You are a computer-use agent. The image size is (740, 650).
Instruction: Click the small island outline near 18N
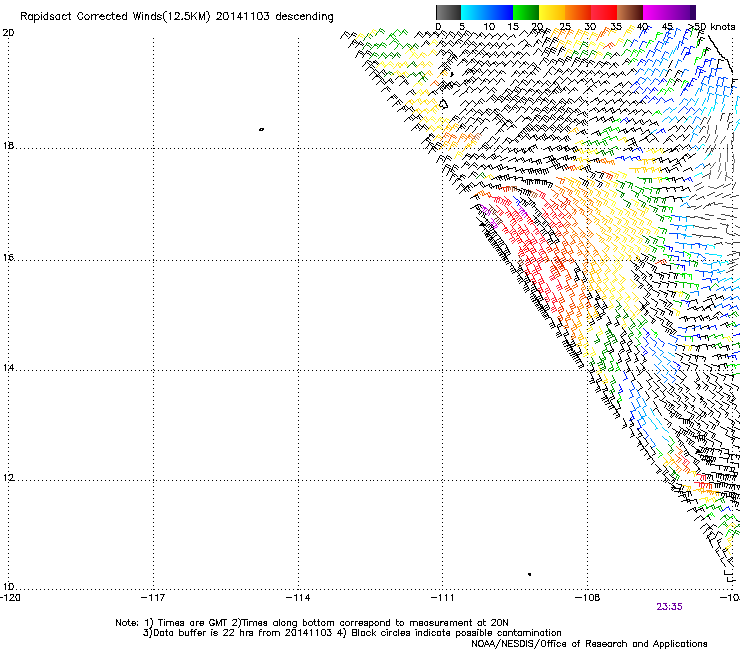(261, 129)
